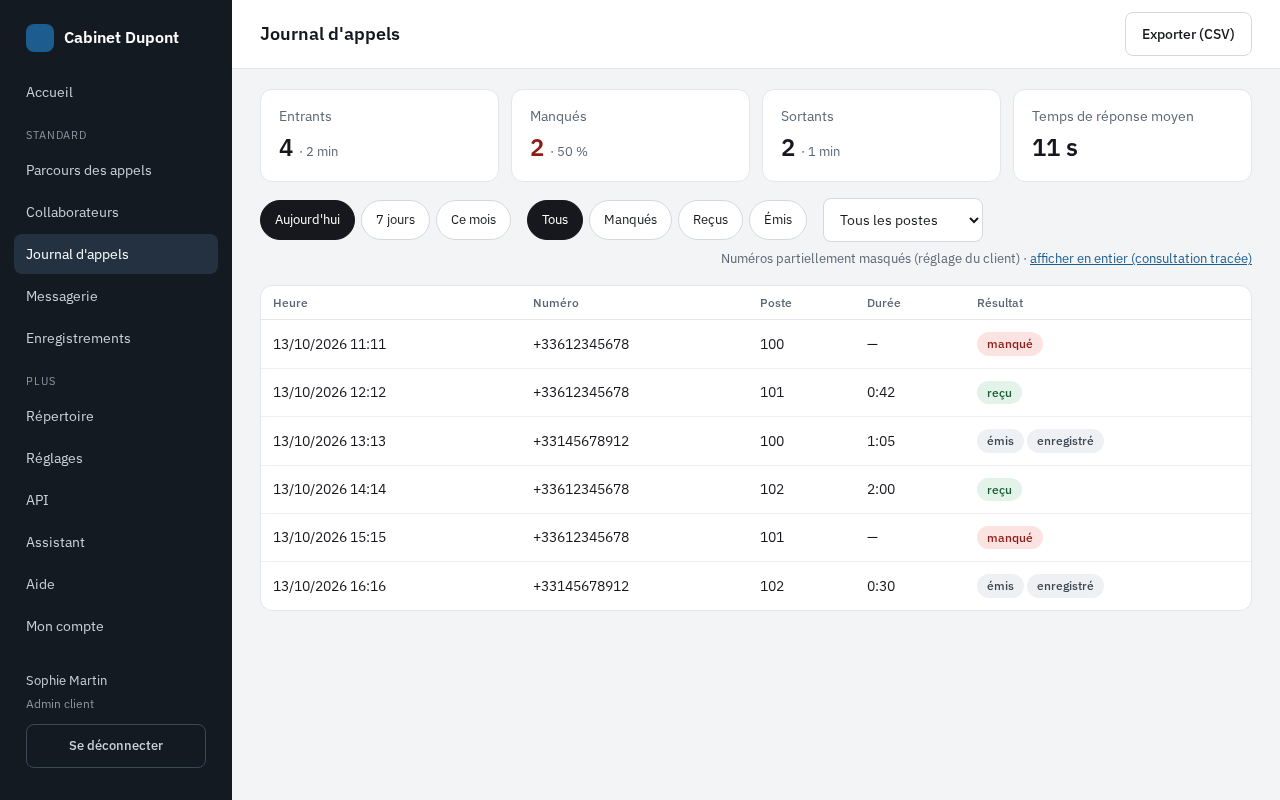This screenshot has width=1280, height=800.
Task: Go to Accueil in the sidebar
Action: pos(116,92)
